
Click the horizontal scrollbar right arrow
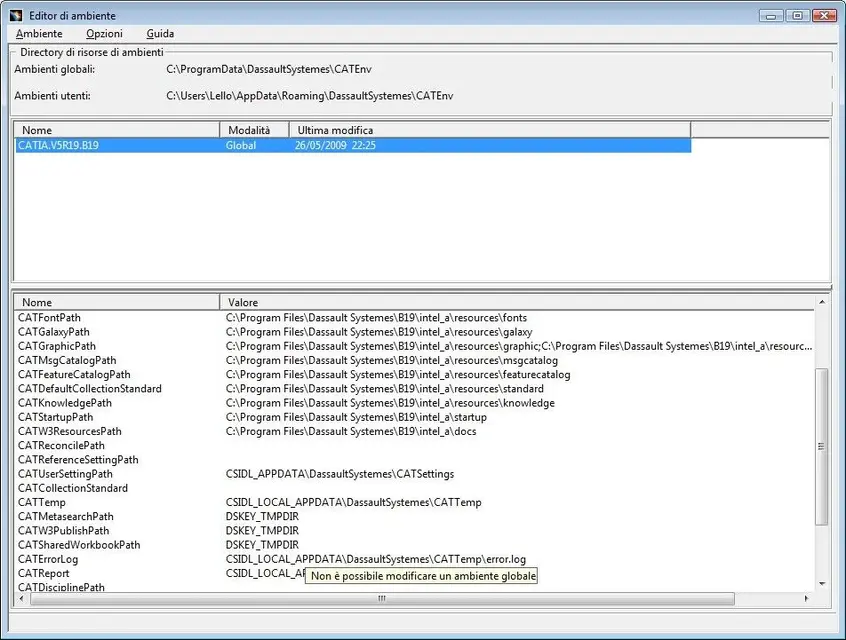[x=808, y=599]
